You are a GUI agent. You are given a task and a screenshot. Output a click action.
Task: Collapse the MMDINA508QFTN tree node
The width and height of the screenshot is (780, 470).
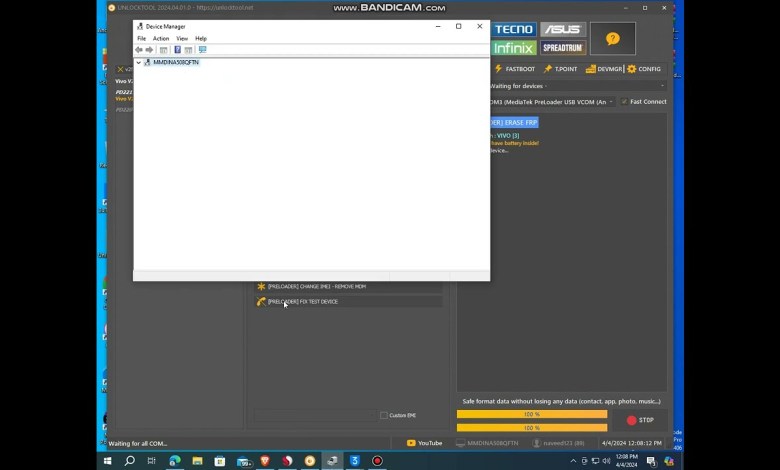tap(138, 63)
